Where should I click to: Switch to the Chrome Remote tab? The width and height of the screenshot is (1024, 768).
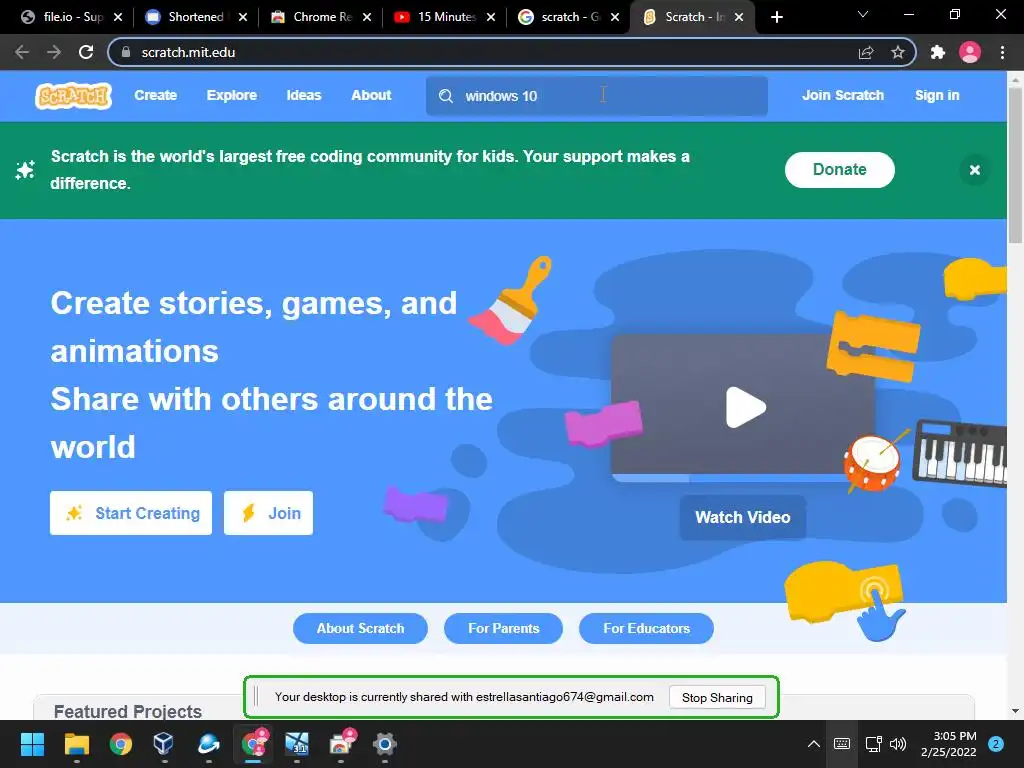pyautogui.click(x=320, y=17)
